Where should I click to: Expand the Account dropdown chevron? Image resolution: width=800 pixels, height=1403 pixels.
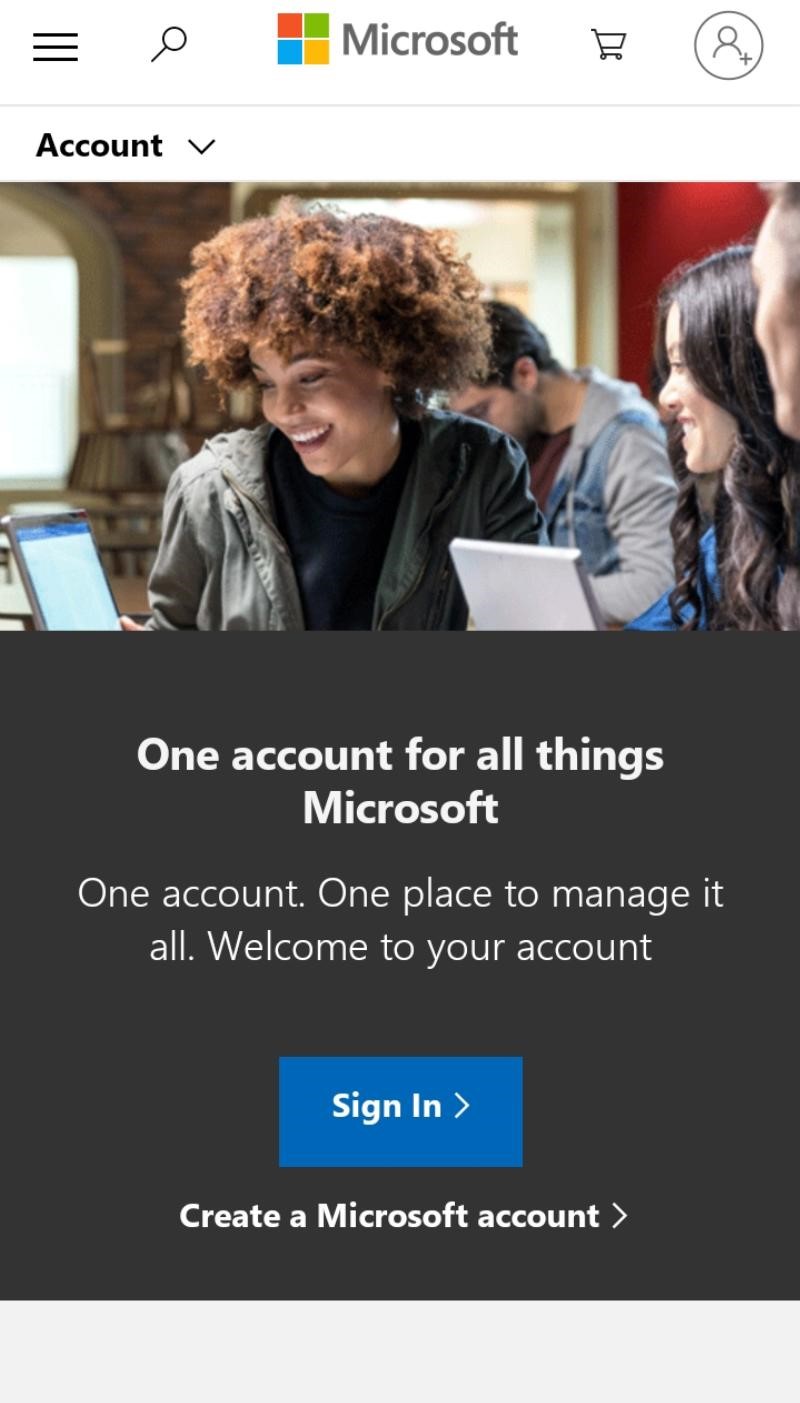[201, 146]
